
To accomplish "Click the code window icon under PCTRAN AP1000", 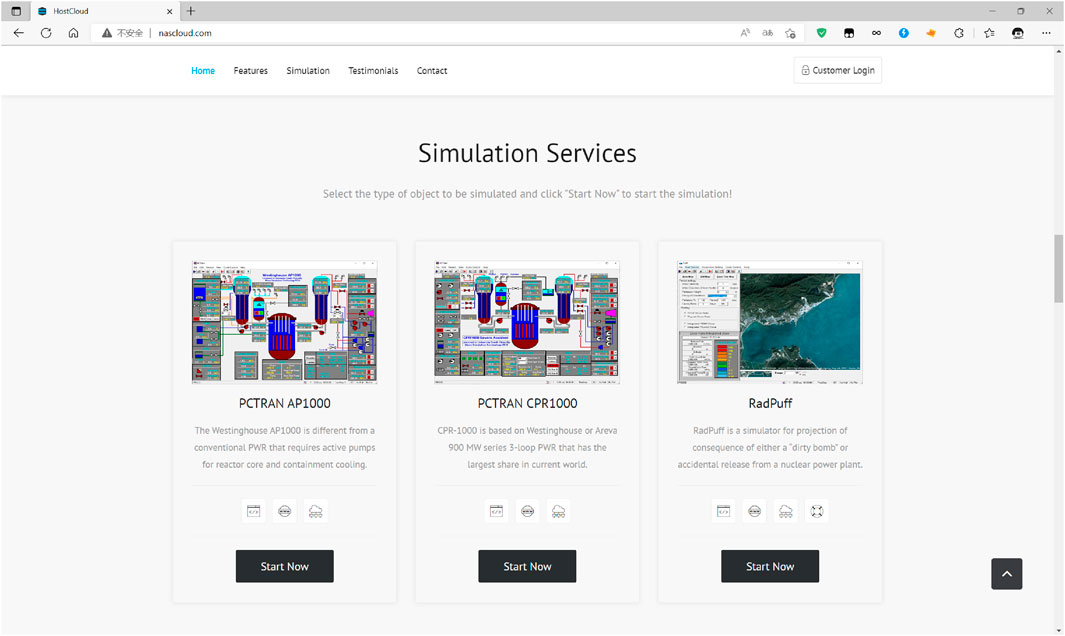I will click(x=253, y=511).
